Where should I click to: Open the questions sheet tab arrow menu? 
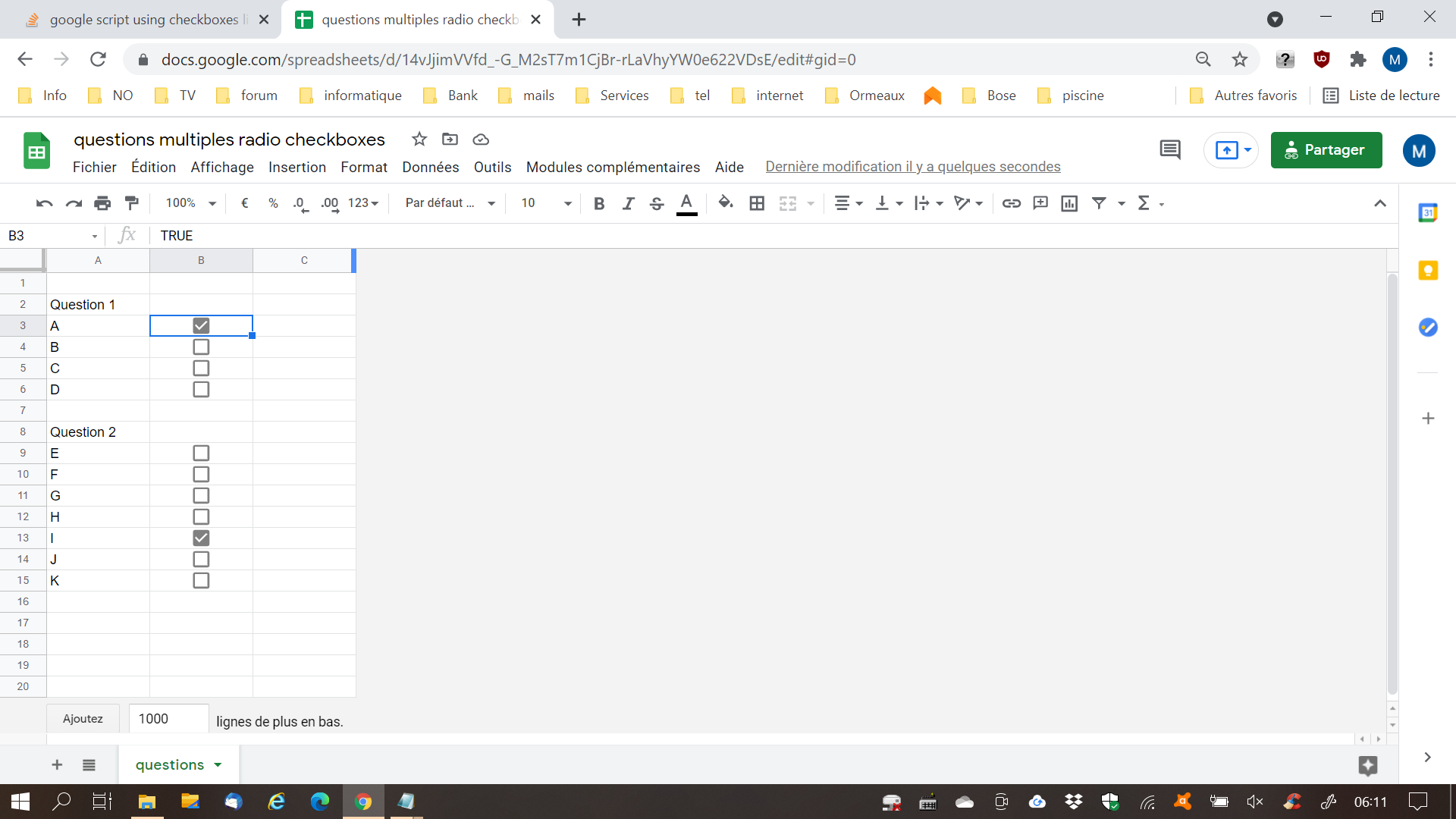click(x=218, y=764)
